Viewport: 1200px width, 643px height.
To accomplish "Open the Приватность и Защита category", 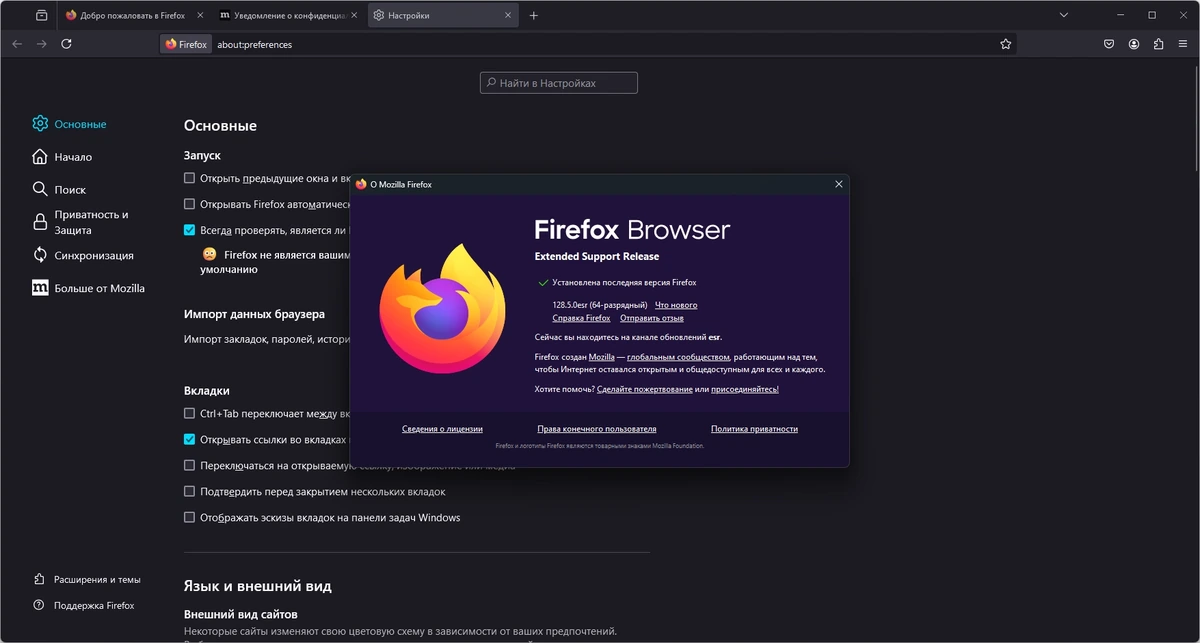I will pyautogui.click(x=80, y=222).
